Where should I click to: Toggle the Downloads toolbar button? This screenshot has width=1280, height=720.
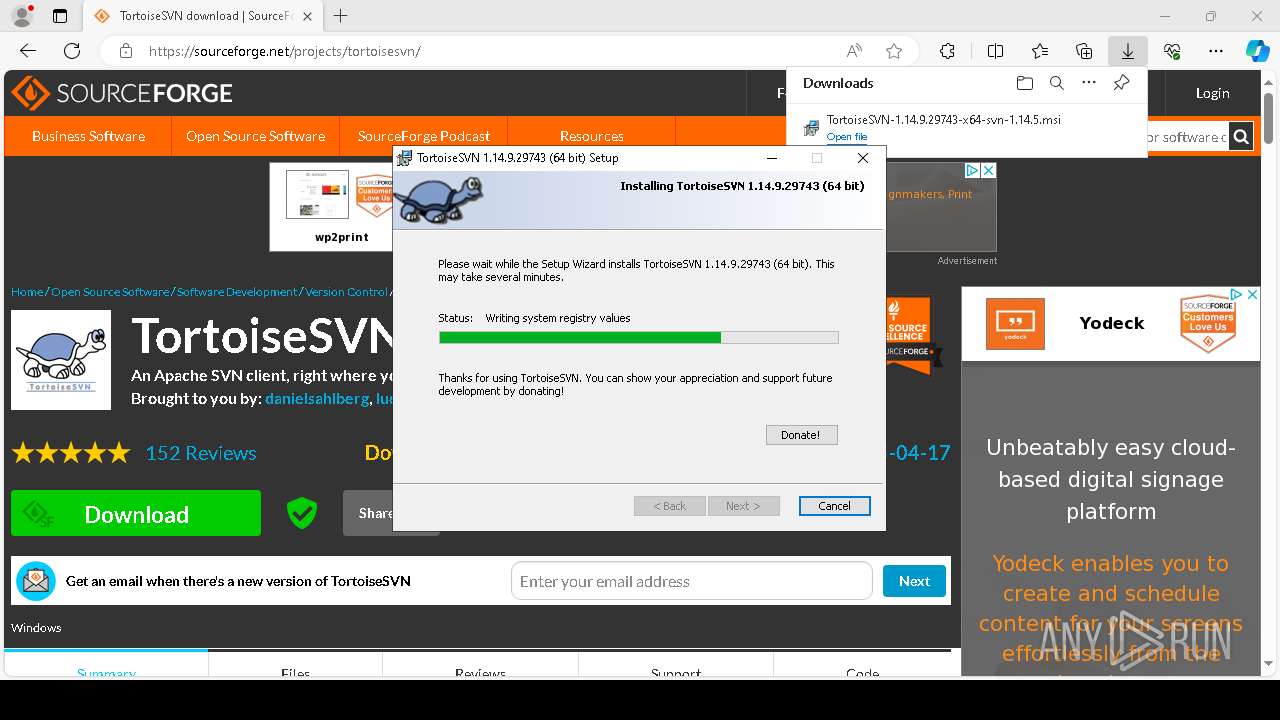pyautogui.click(x=1128, y=51)
